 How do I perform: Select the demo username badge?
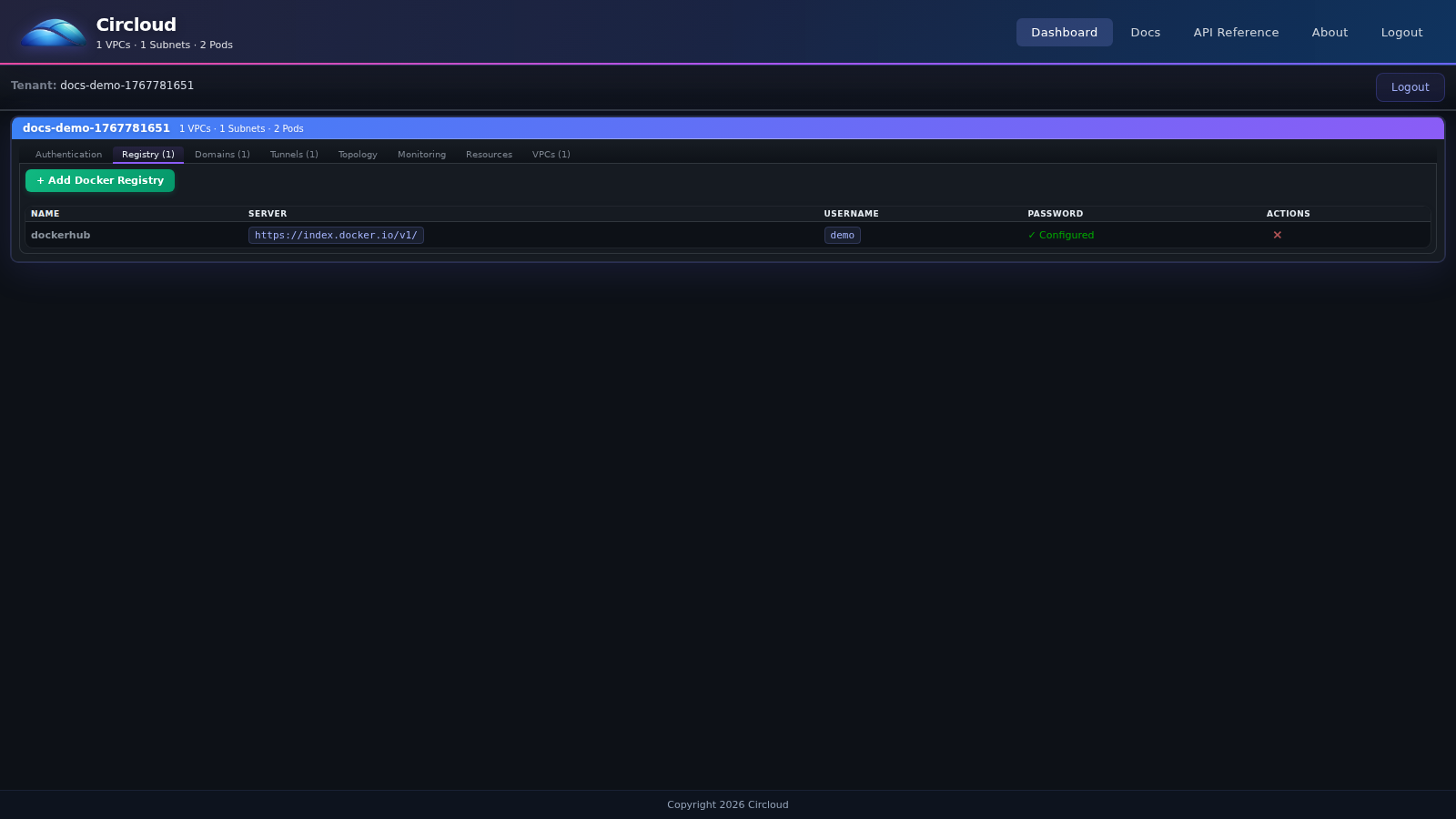pos(842,235)
